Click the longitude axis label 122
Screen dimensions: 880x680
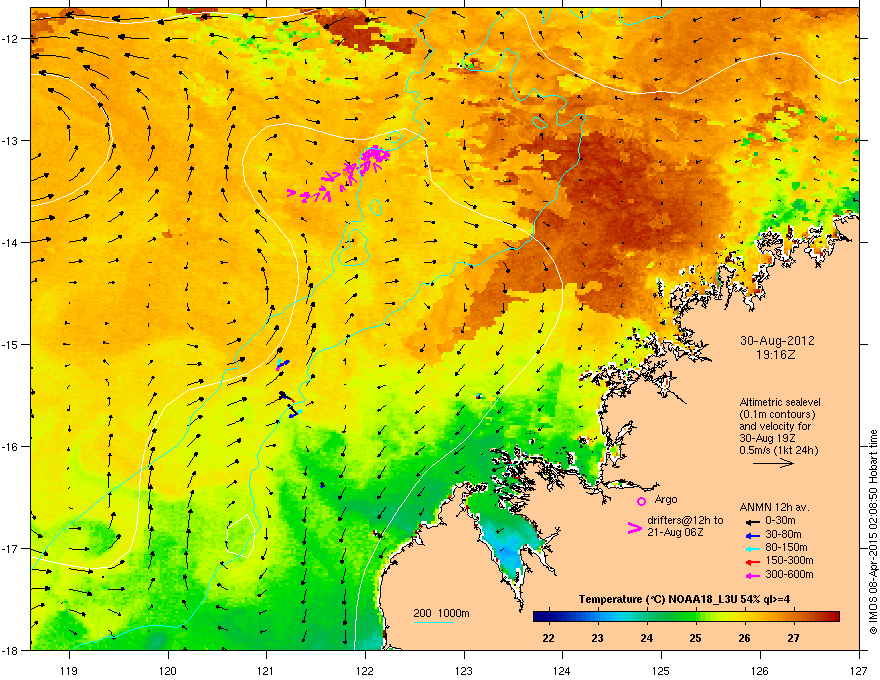(365, 670)
